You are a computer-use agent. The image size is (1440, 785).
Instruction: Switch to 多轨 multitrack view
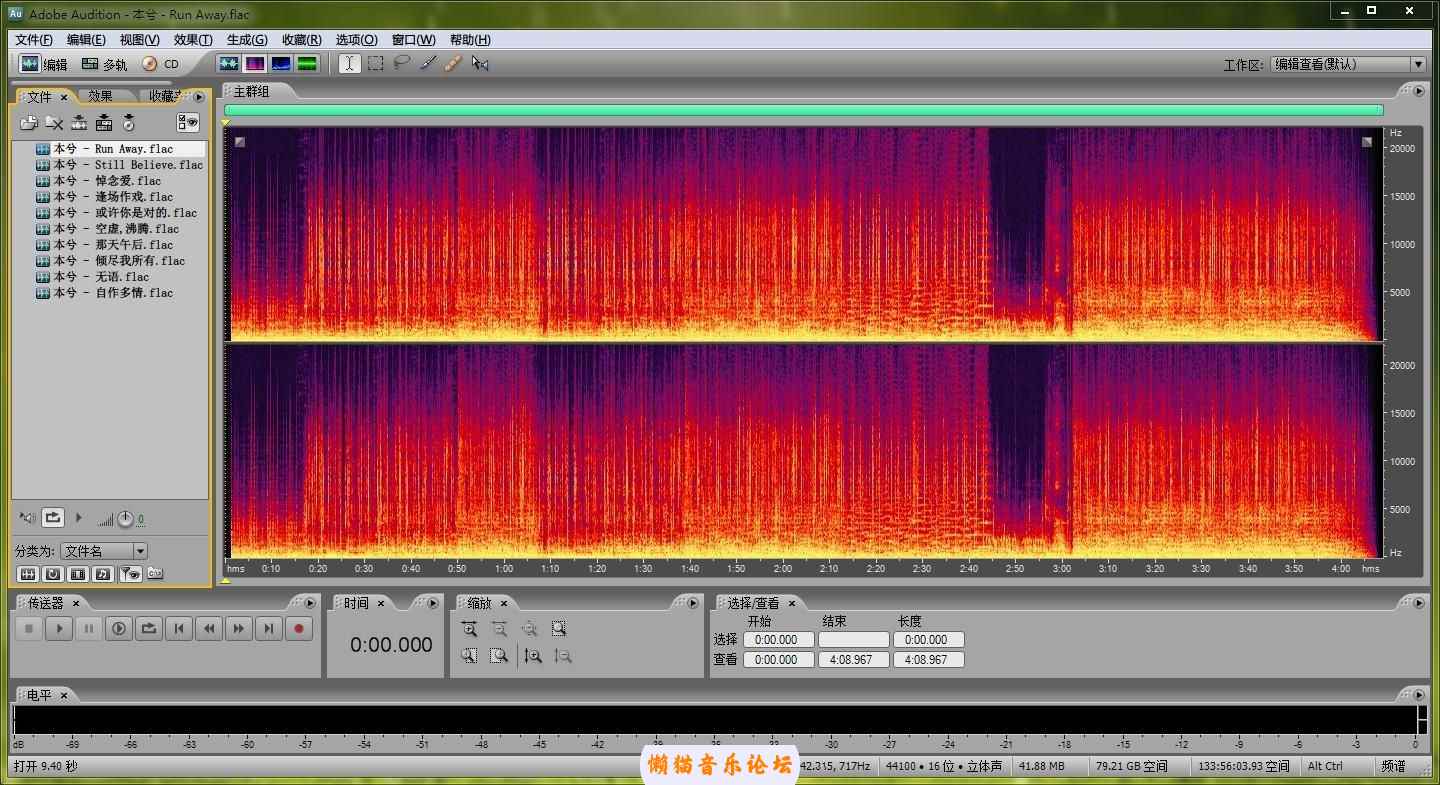(105, 64)
